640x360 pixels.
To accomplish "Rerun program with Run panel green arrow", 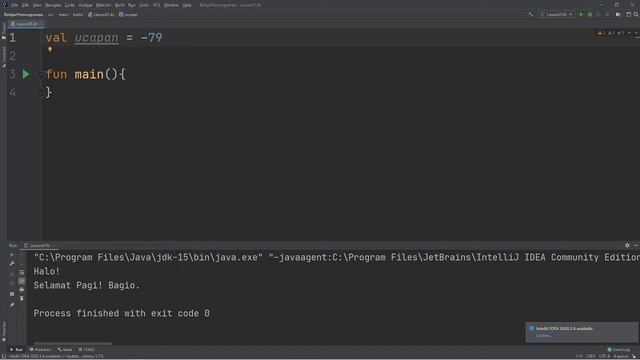I will [12, 255].
